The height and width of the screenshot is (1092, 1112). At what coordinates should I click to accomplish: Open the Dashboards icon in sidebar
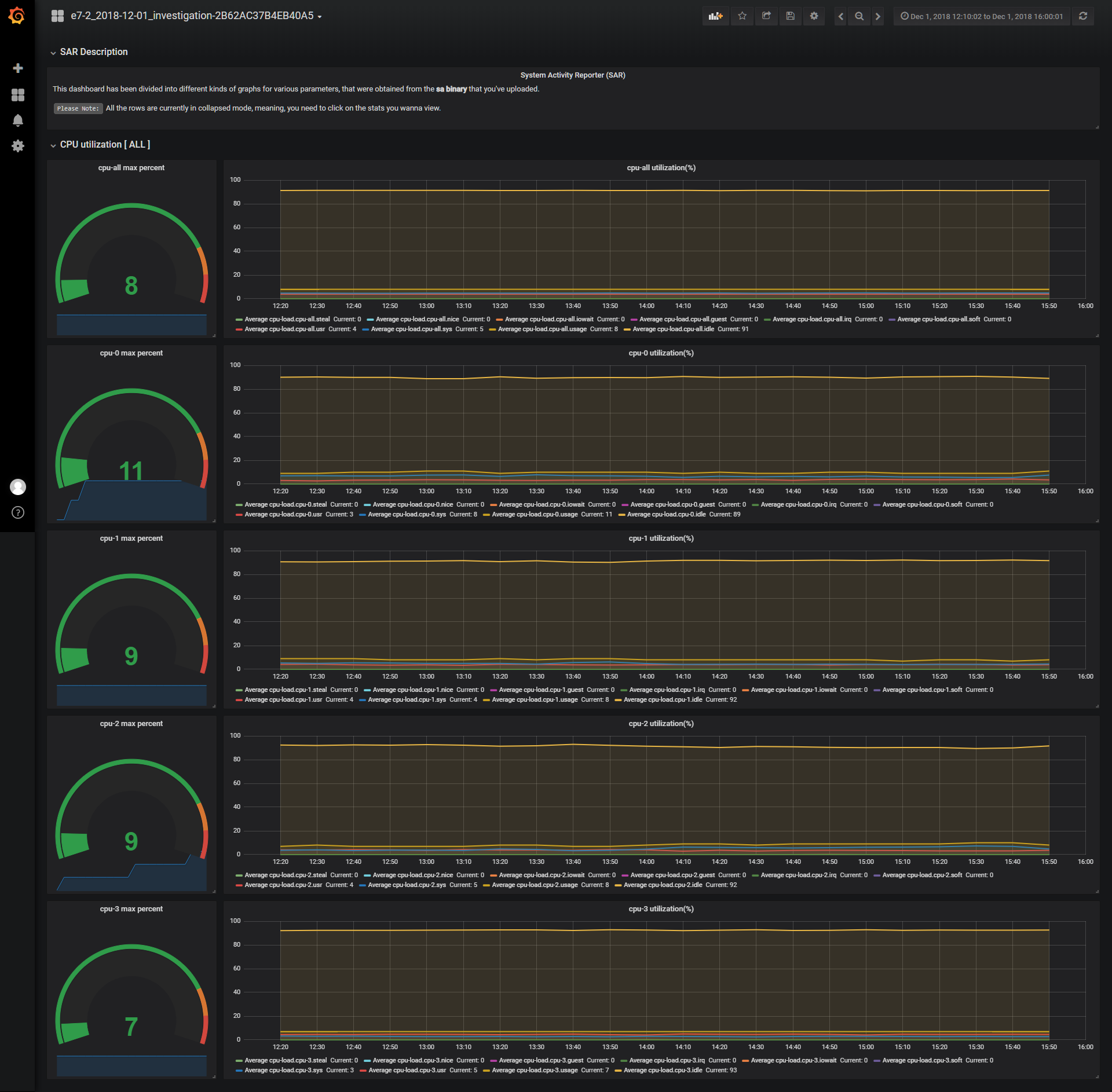point(17,95)
